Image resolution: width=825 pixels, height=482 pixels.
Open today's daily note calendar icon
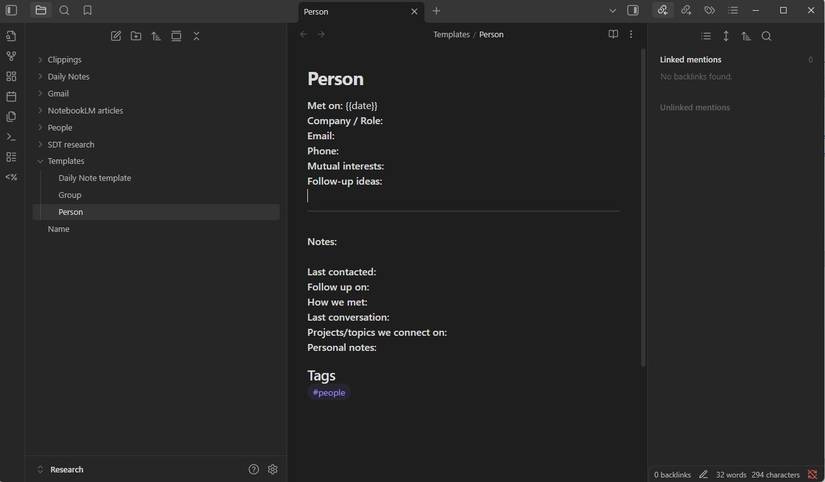(x=11, y=96)
